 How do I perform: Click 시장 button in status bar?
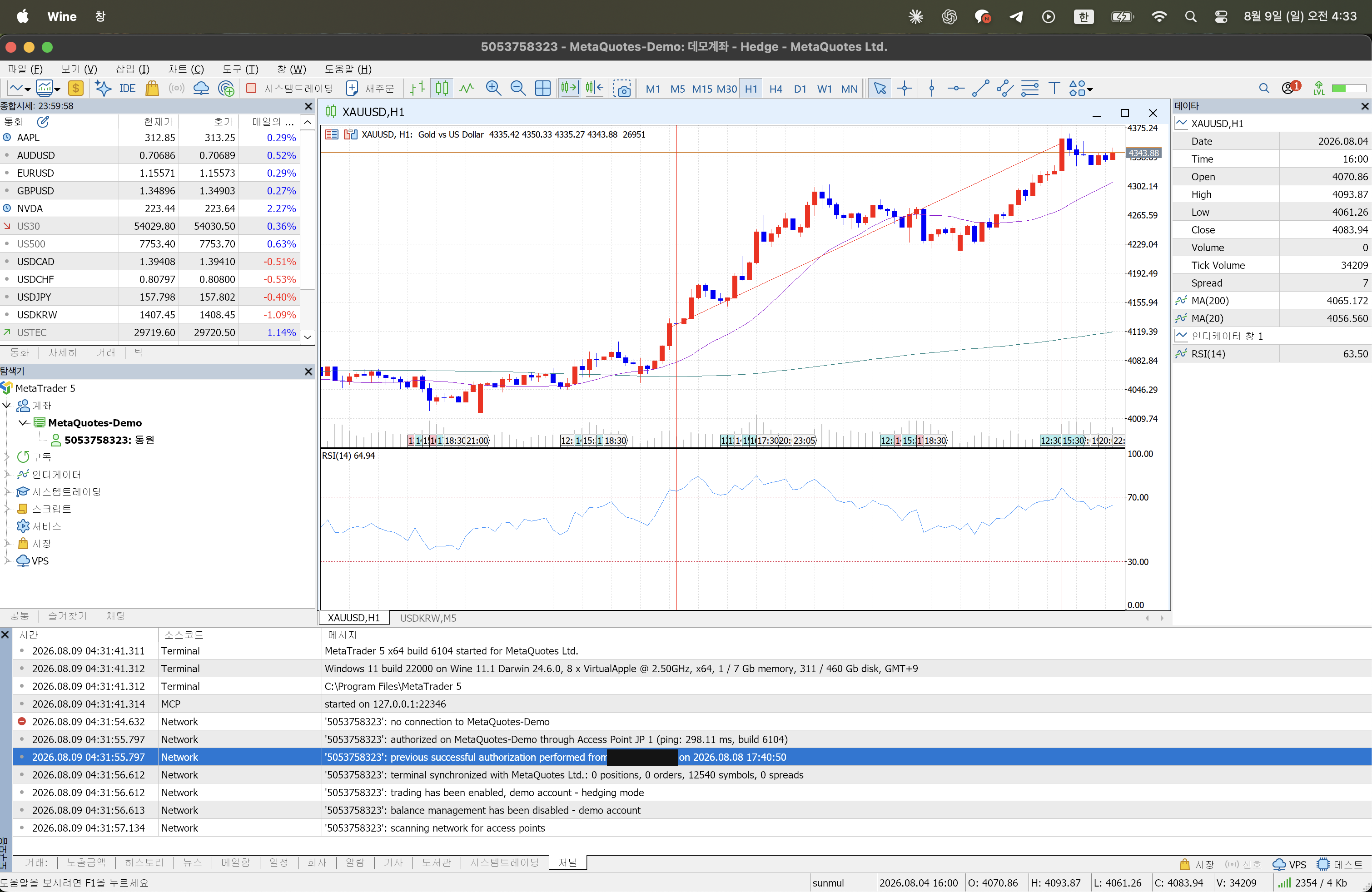click(1197, 864)
